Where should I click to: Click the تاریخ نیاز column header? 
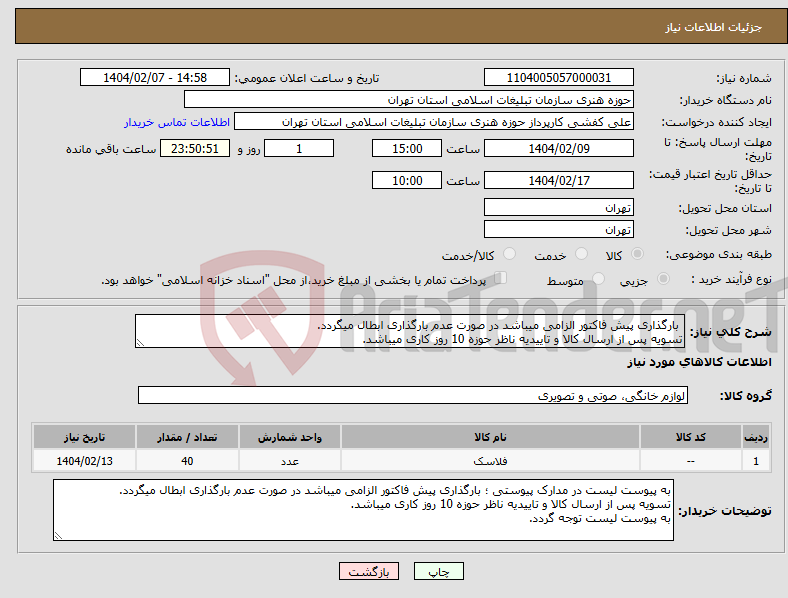[x=84, y=437]
